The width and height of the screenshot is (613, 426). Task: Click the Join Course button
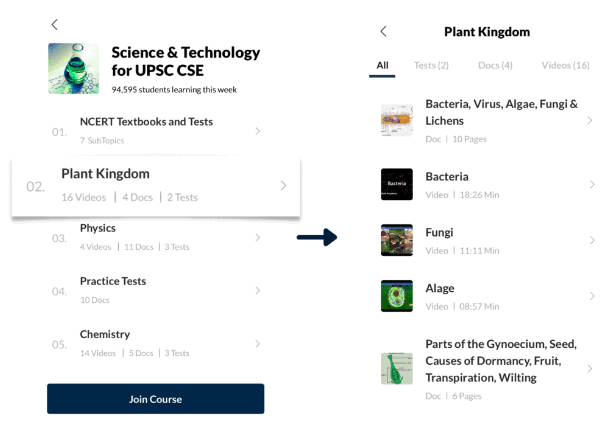156,399
